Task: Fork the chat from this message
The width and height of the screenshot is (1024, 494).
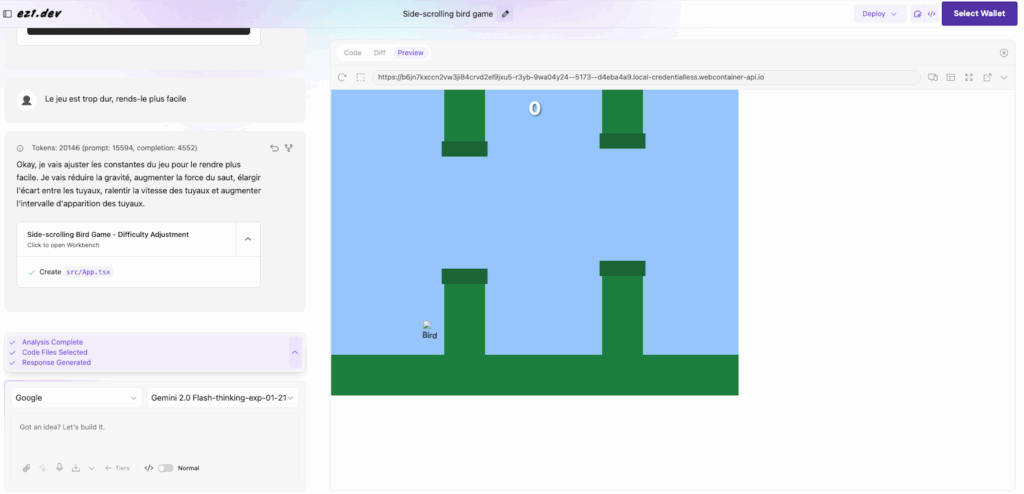Action: pos(289,148)
